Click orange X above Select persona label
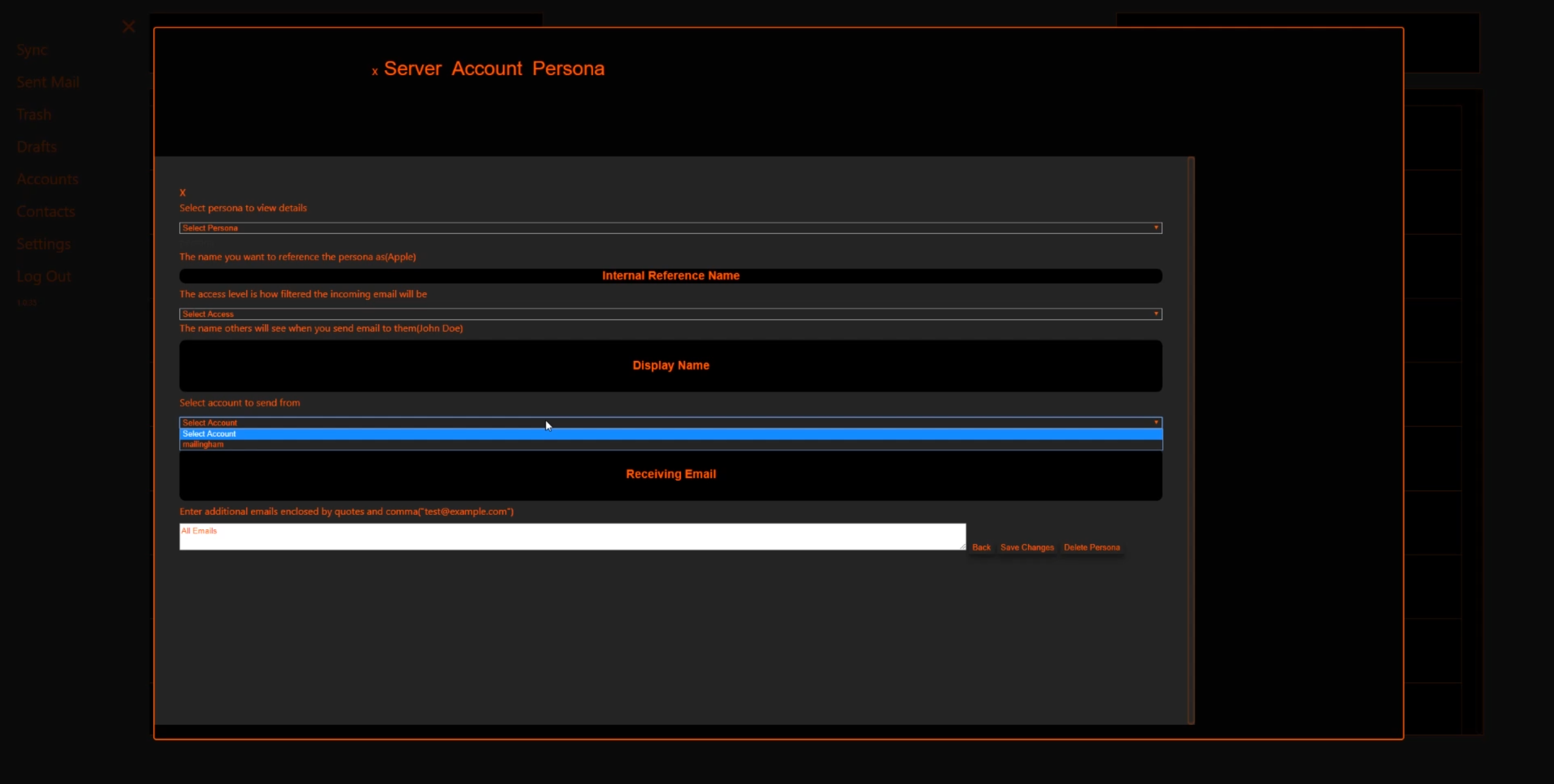Viewport: 1554px width, 784px height. [182, 192]
